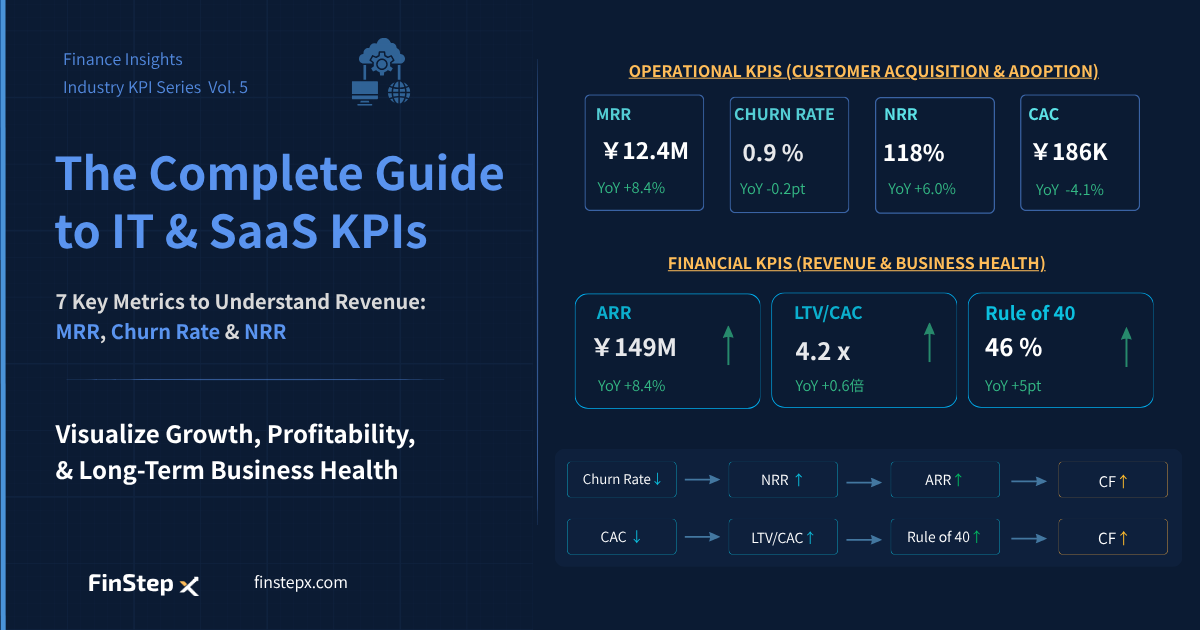1200x630 pixels.
Task: Click the Financial KPIs section heading
Action: [857, 263]
